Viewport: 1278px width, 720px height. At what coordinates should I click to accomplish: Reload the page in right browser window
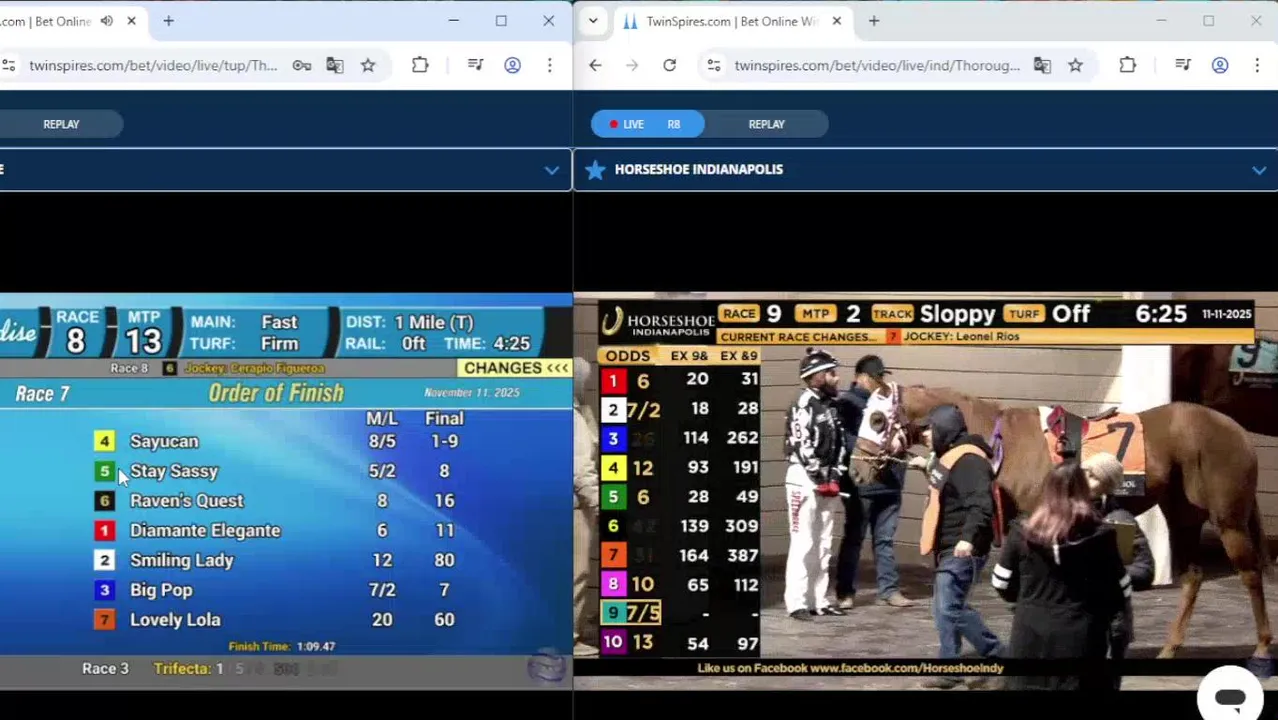[669, 66]
